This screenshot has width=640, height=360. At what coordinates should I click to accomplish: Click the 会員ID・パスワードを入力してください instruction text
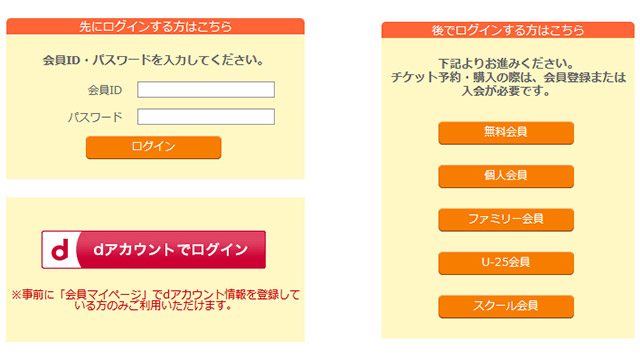point(153,60)
